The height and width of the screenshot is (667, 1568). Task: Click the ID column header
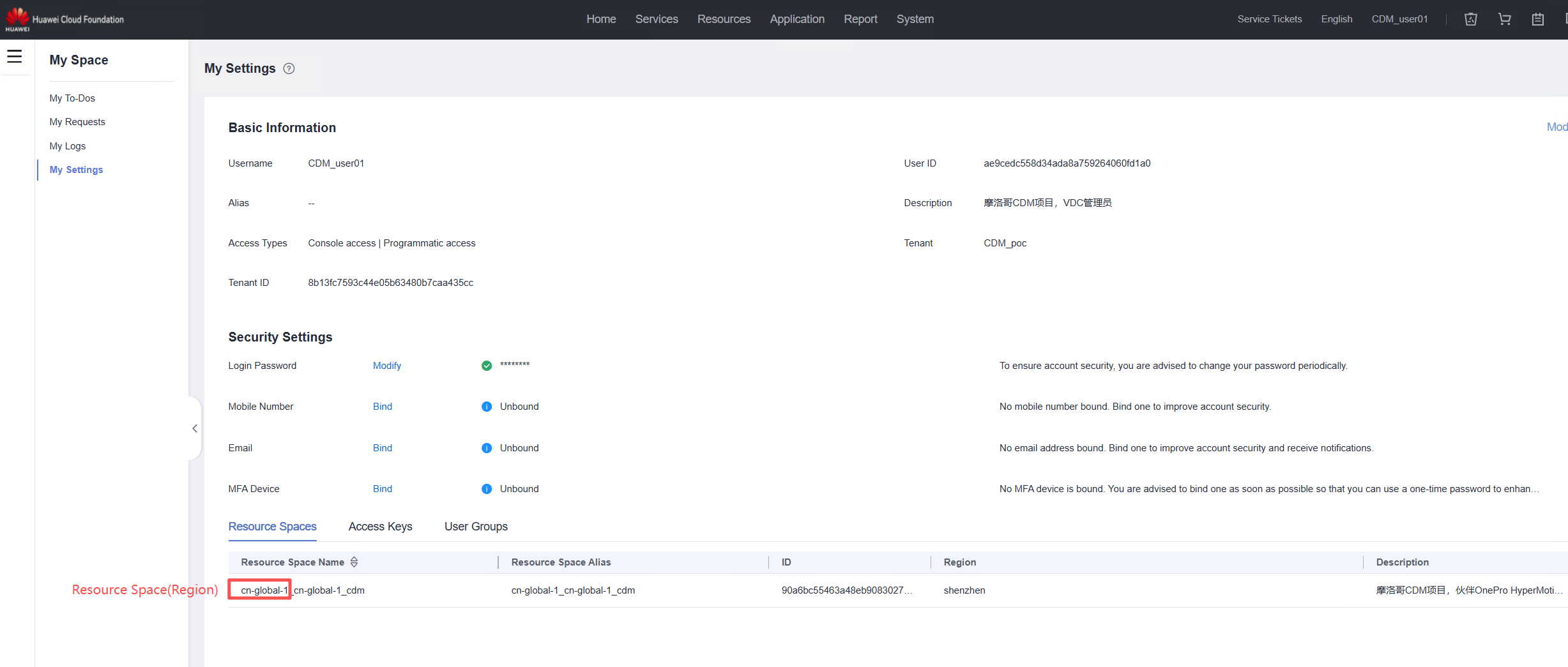point(786,562)
